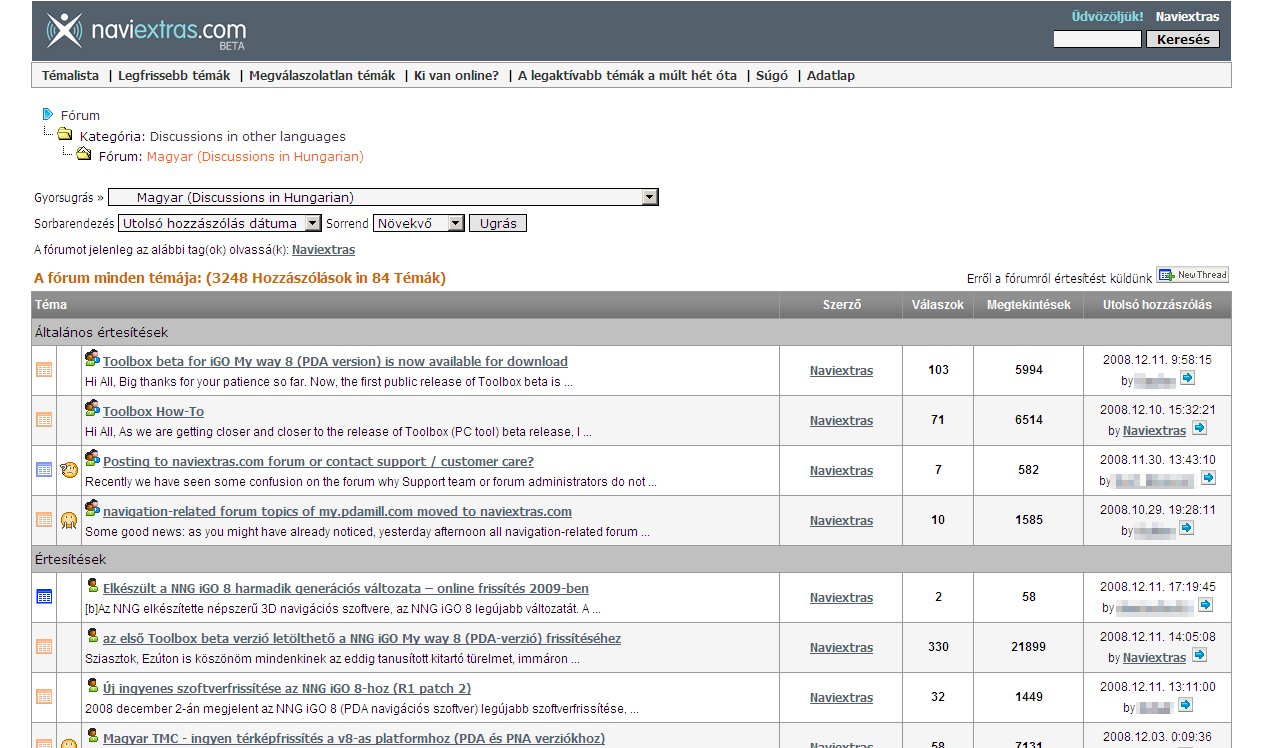Open the Gyorsugrás forum dropdown
The height and width of the screenshot is (748, 1264).
[383, 197]
